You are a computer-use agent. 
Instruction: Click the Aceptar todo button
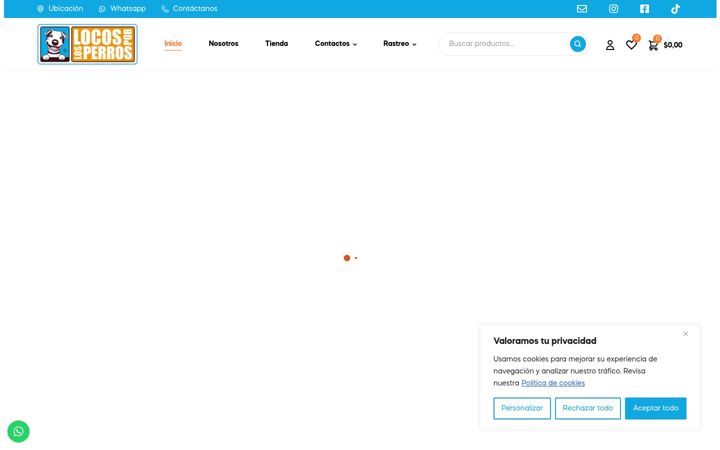655,408
